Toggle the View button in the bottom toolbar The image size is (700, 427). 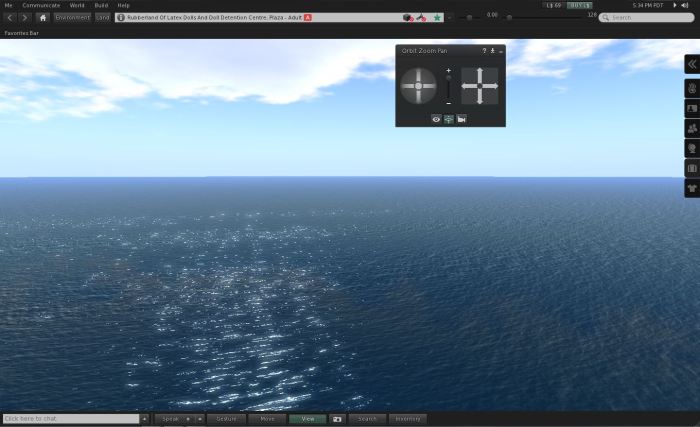click(x=307, y=419)
